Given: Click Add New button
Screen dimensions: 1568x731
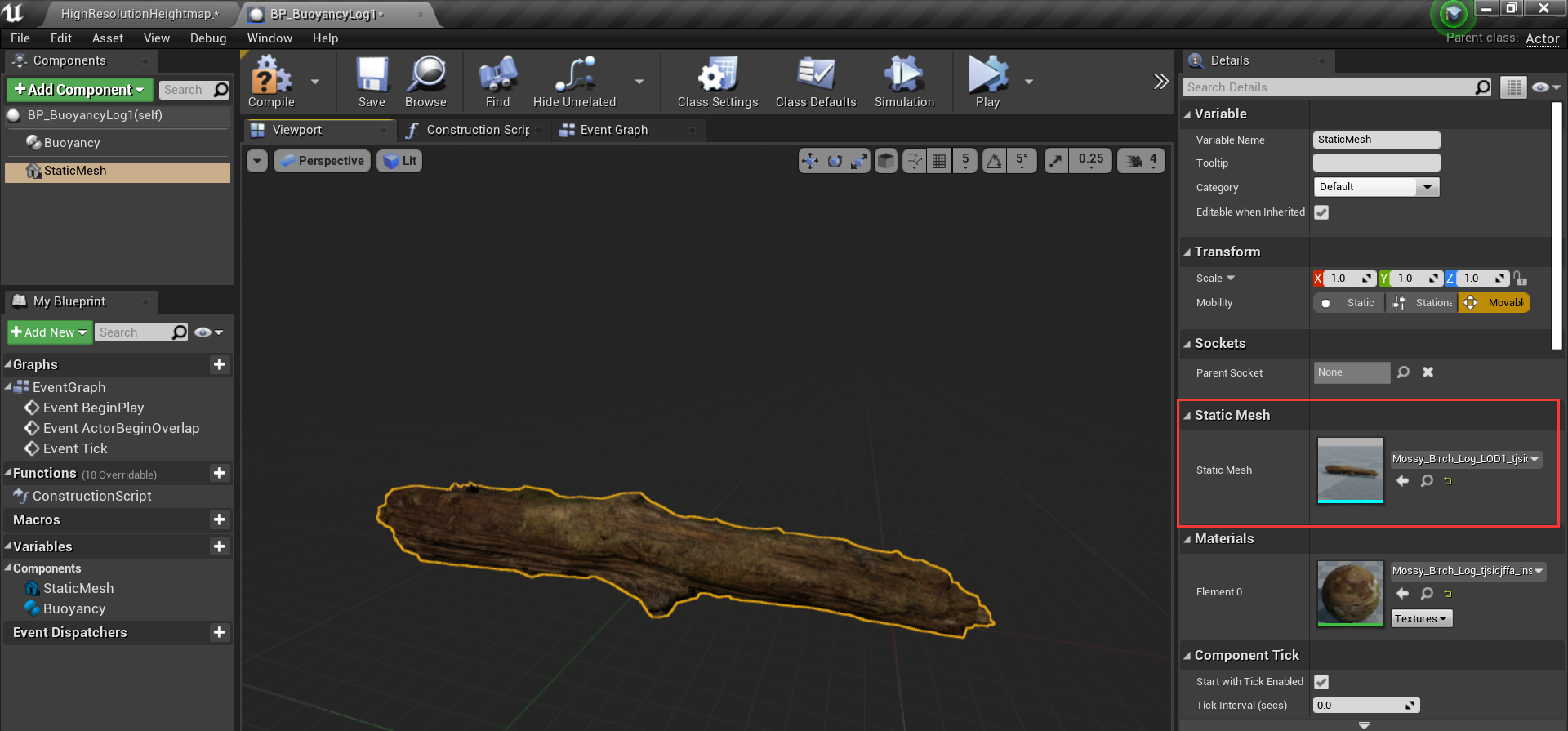Looking at the screenshot, I should point(50,332).
